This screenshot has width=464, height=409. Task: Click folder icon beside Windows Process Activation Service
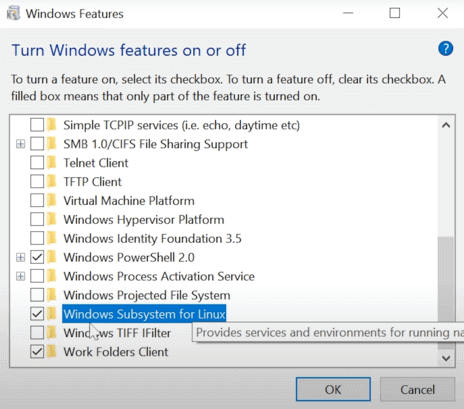coord(51,276)
